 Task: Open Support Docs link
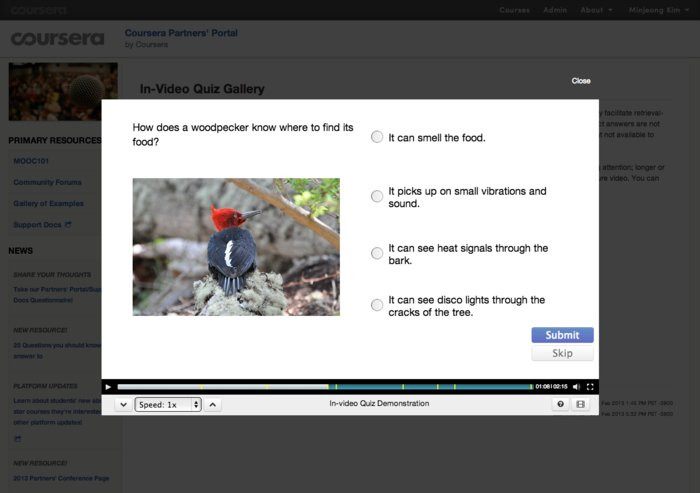pos(37,225)
